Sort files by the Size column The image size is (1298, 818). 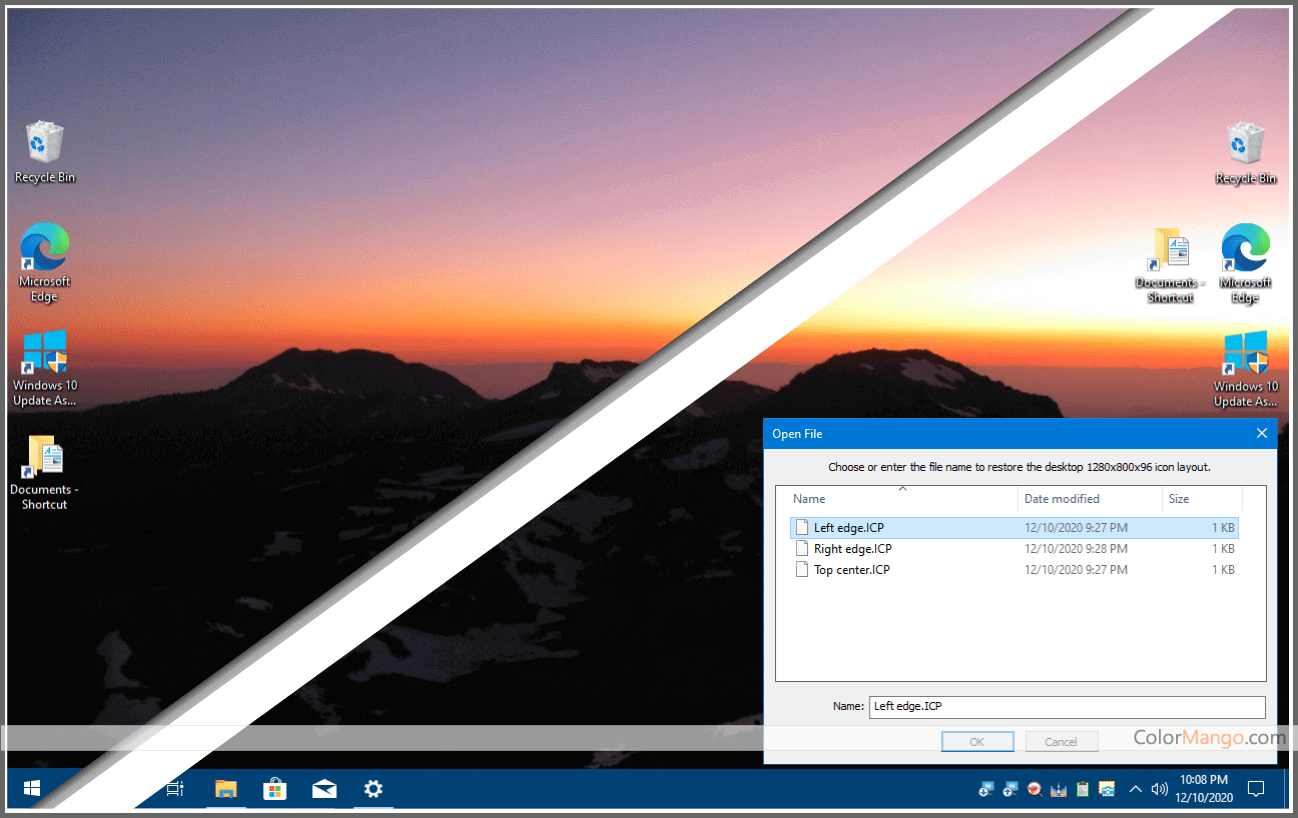pyautogui.click(x=1179, y=499)
